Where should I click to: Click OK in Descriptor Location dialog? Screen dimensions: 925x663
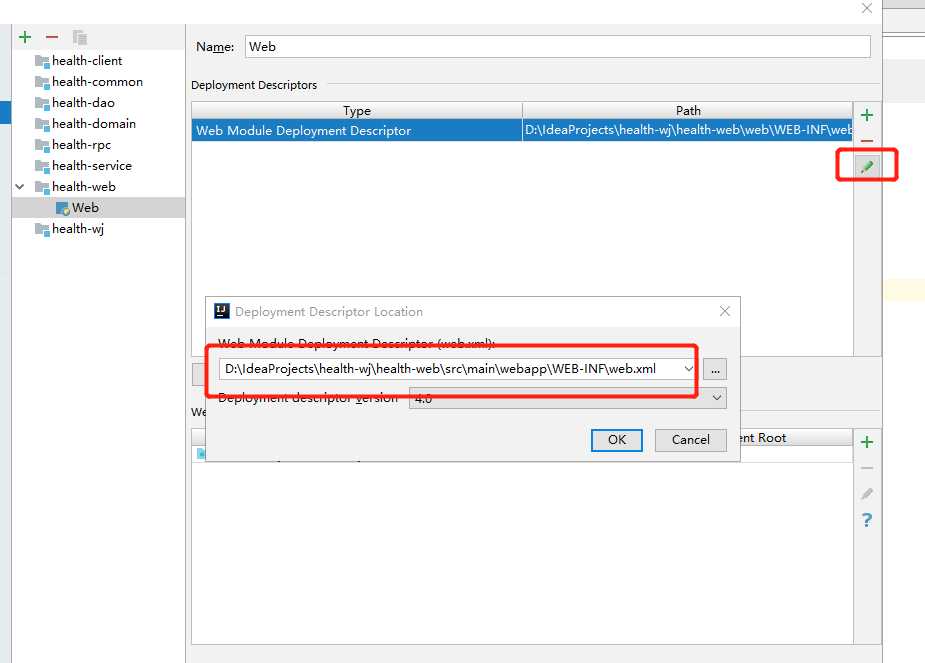(x=616, y=440)
